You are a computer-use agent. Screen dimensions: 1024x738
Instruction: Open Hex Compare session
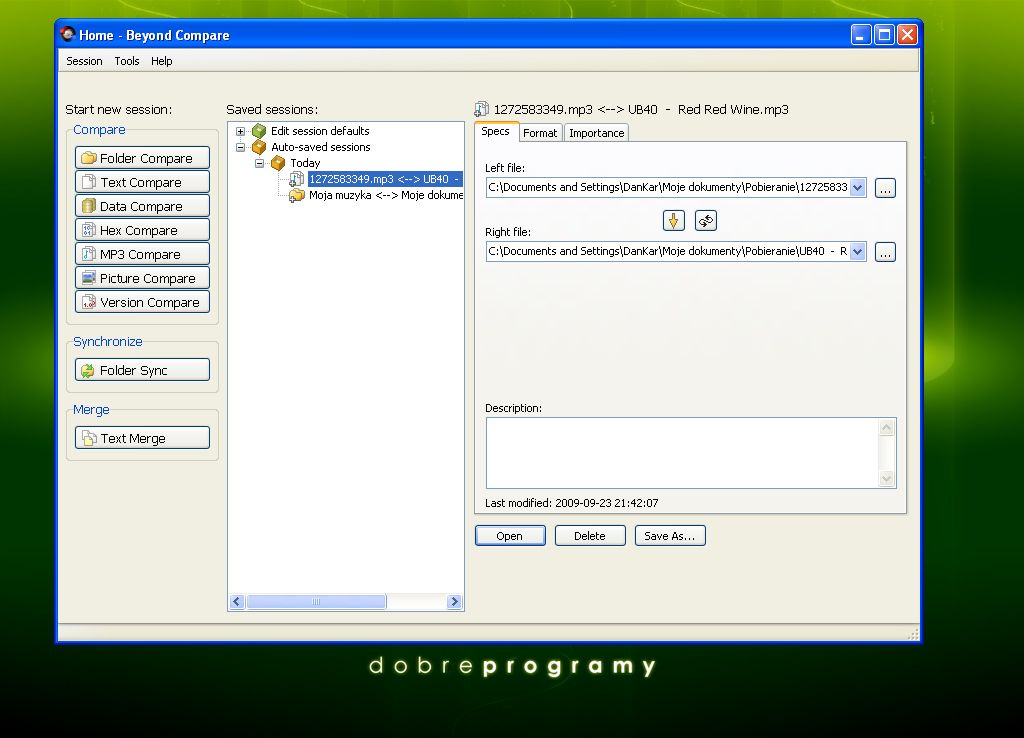point(142,230)
